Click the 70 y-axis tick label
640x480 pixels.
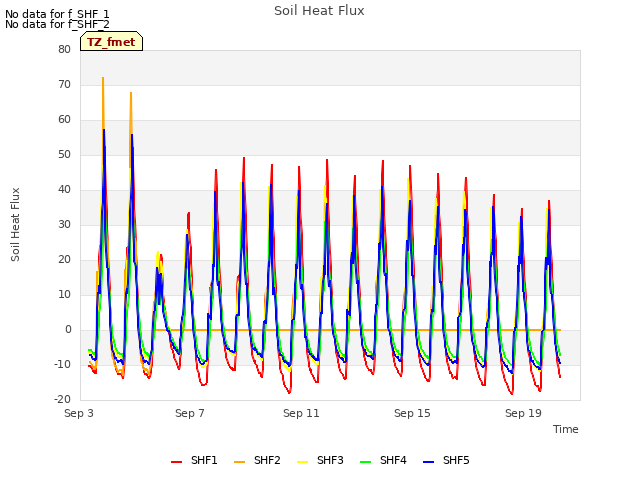pos(64,84)
